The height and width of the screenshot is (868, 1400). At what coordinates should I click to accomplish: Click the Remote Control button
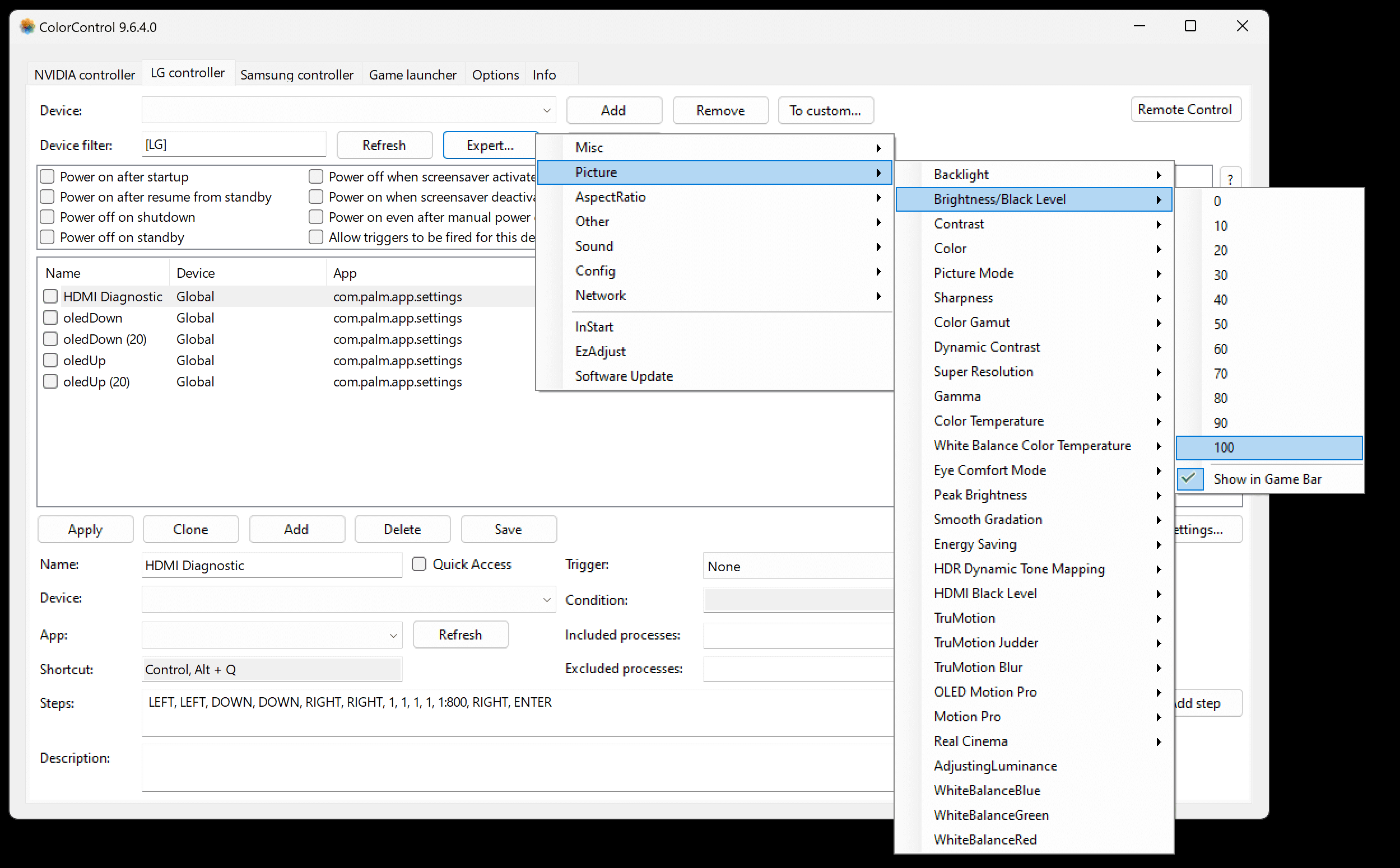pos(1185,110)
